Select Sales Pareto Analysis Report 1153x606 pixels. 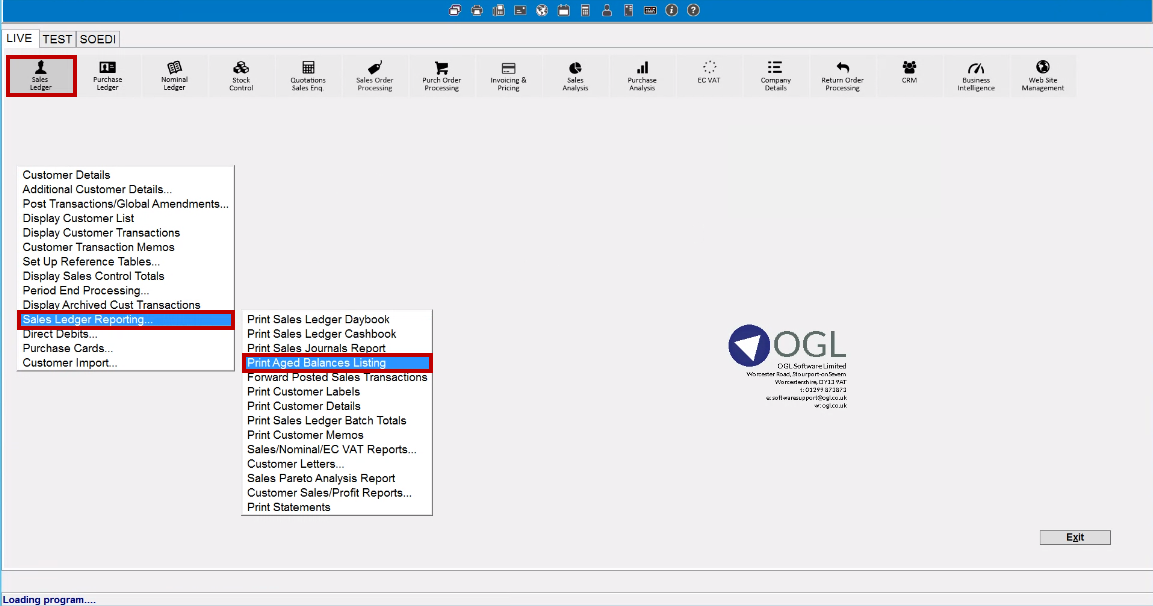pos(337,478)
